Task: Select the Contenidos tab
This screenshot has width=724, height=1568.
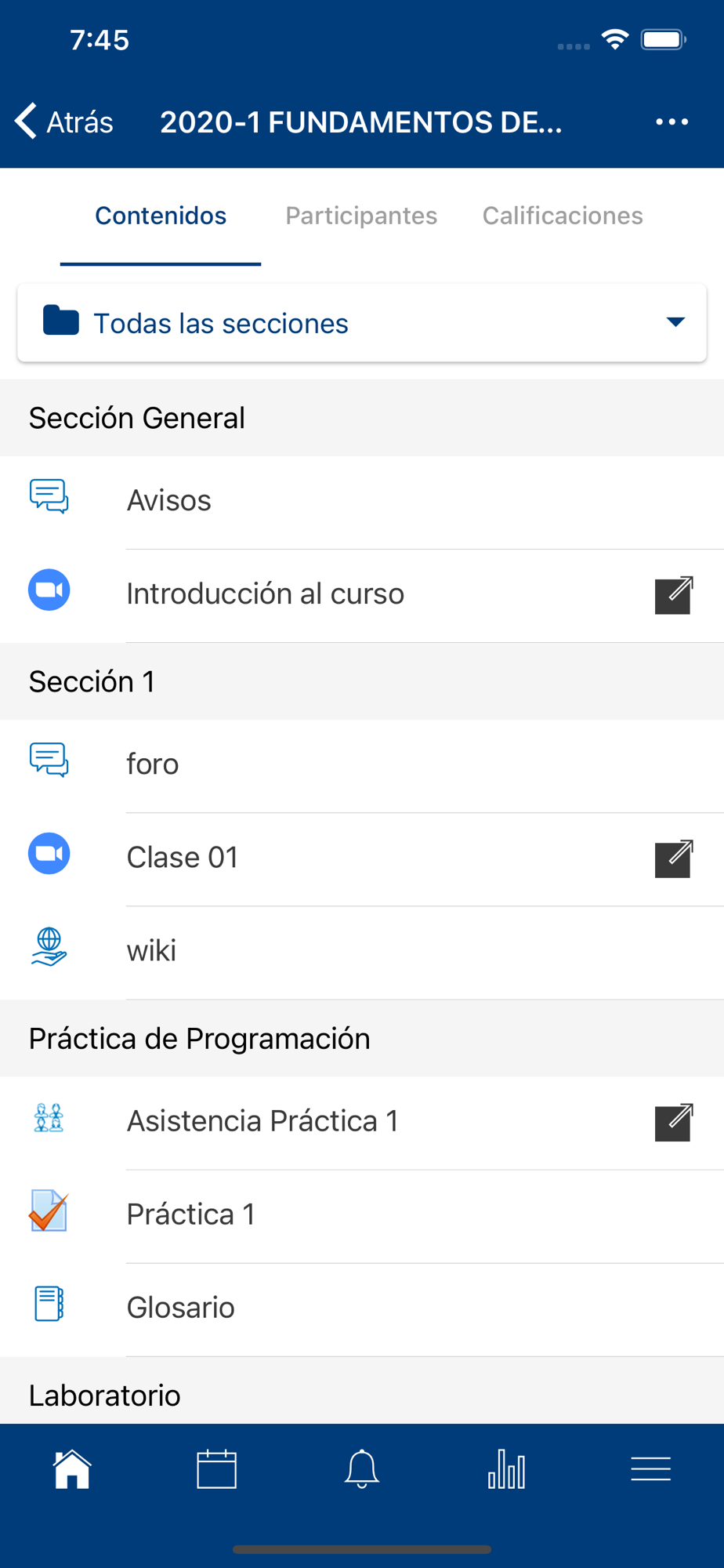Action: point(161,216)
